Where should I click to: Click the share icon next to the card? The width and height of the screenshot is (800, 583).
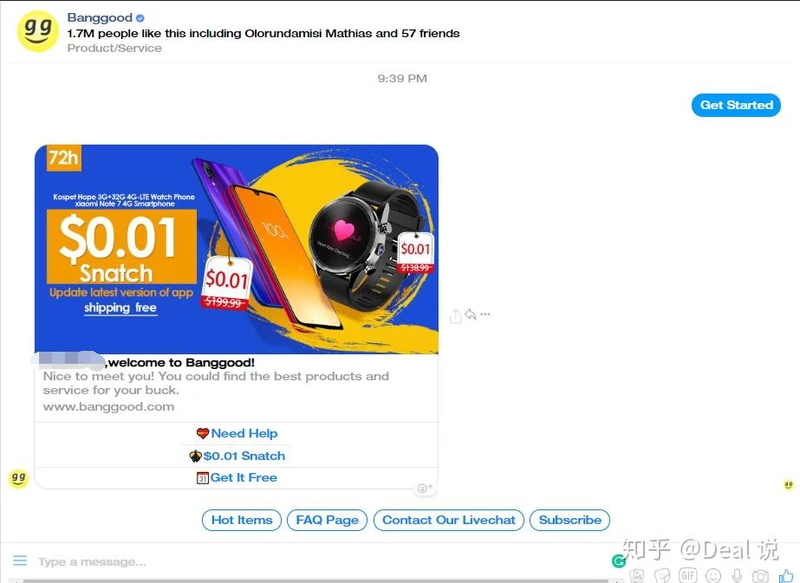(455, 316)
